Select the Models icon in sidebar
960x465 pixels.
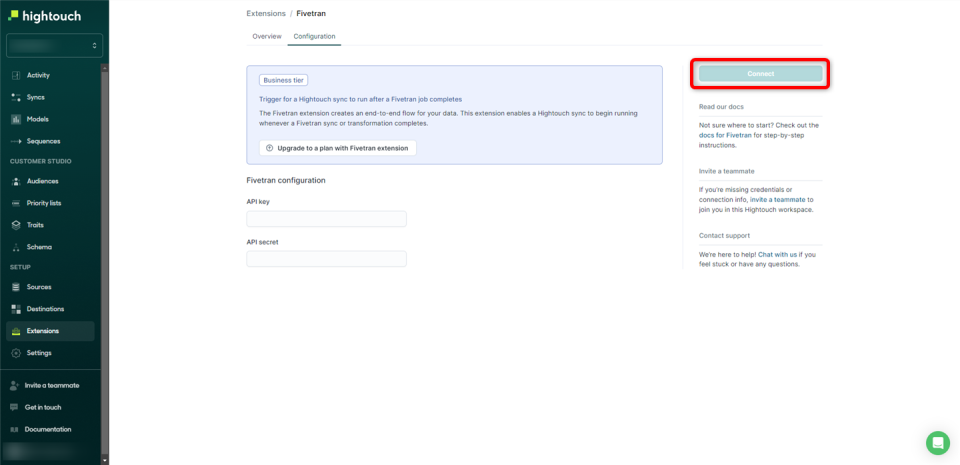pos(16,119)
